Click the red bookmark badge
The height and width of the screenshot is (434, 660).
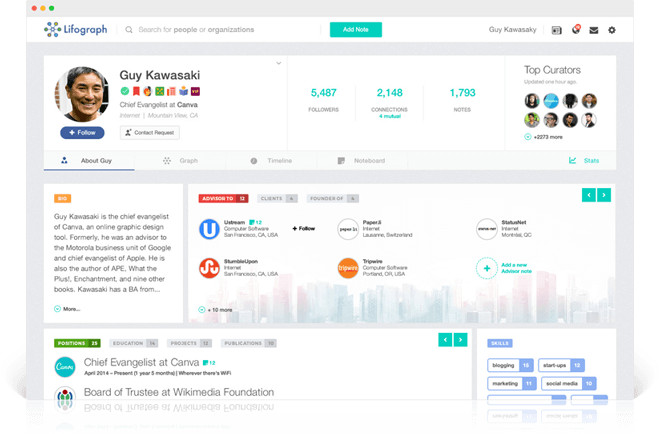tap(136, 91)
